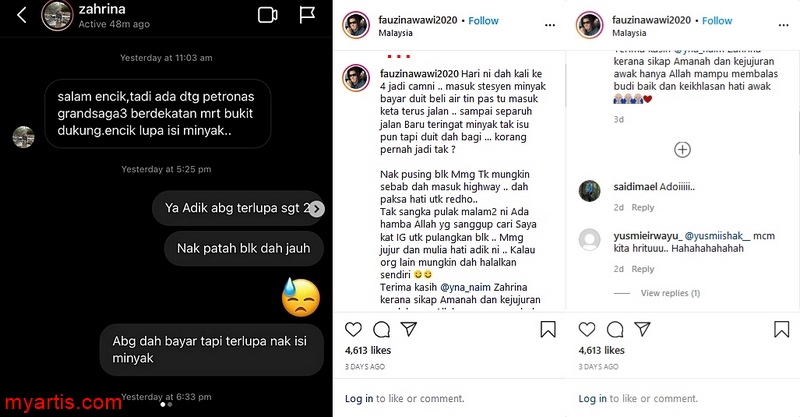The image size is (800, 417).
Task: Start a video call with zahrina
Action: pyautogui.click(x=267, y=15)
